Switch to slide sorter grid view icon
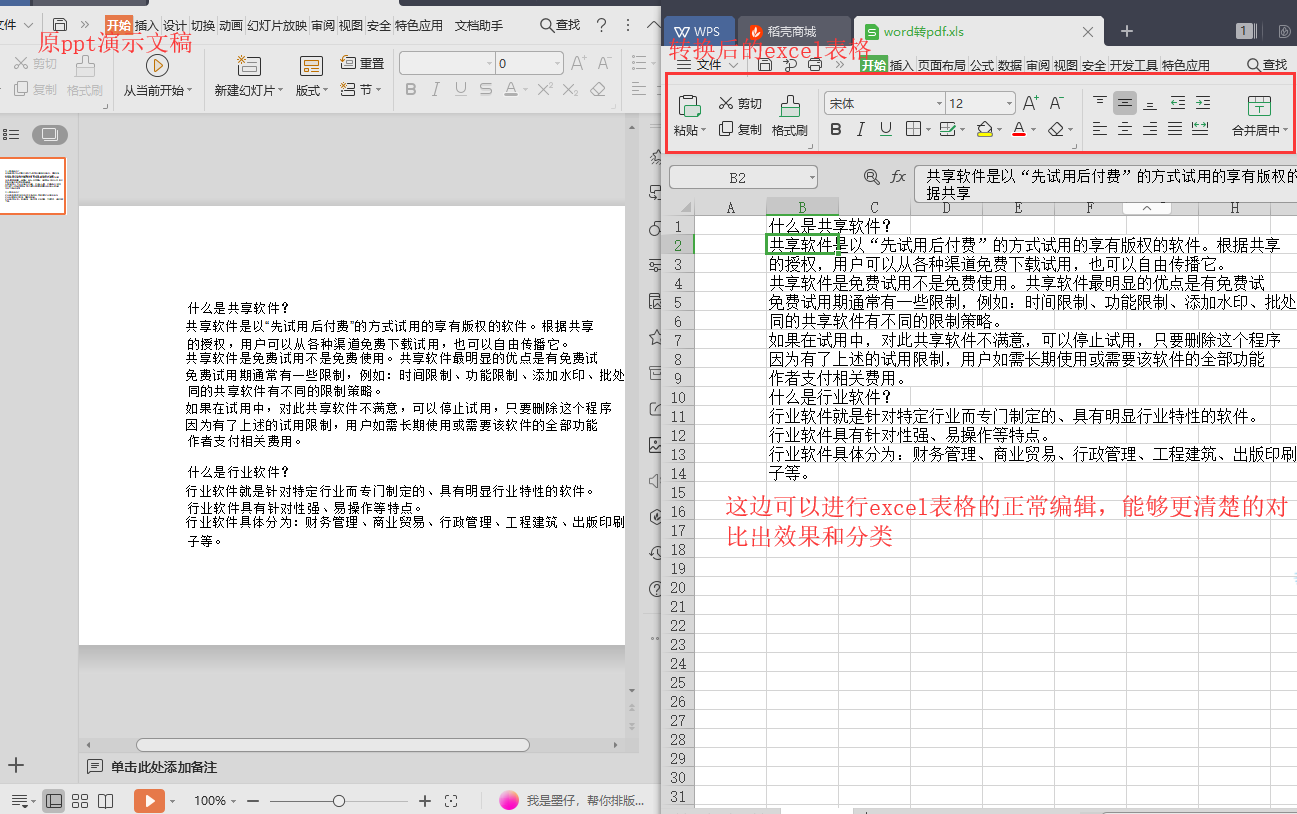 [x=80, y=801]
